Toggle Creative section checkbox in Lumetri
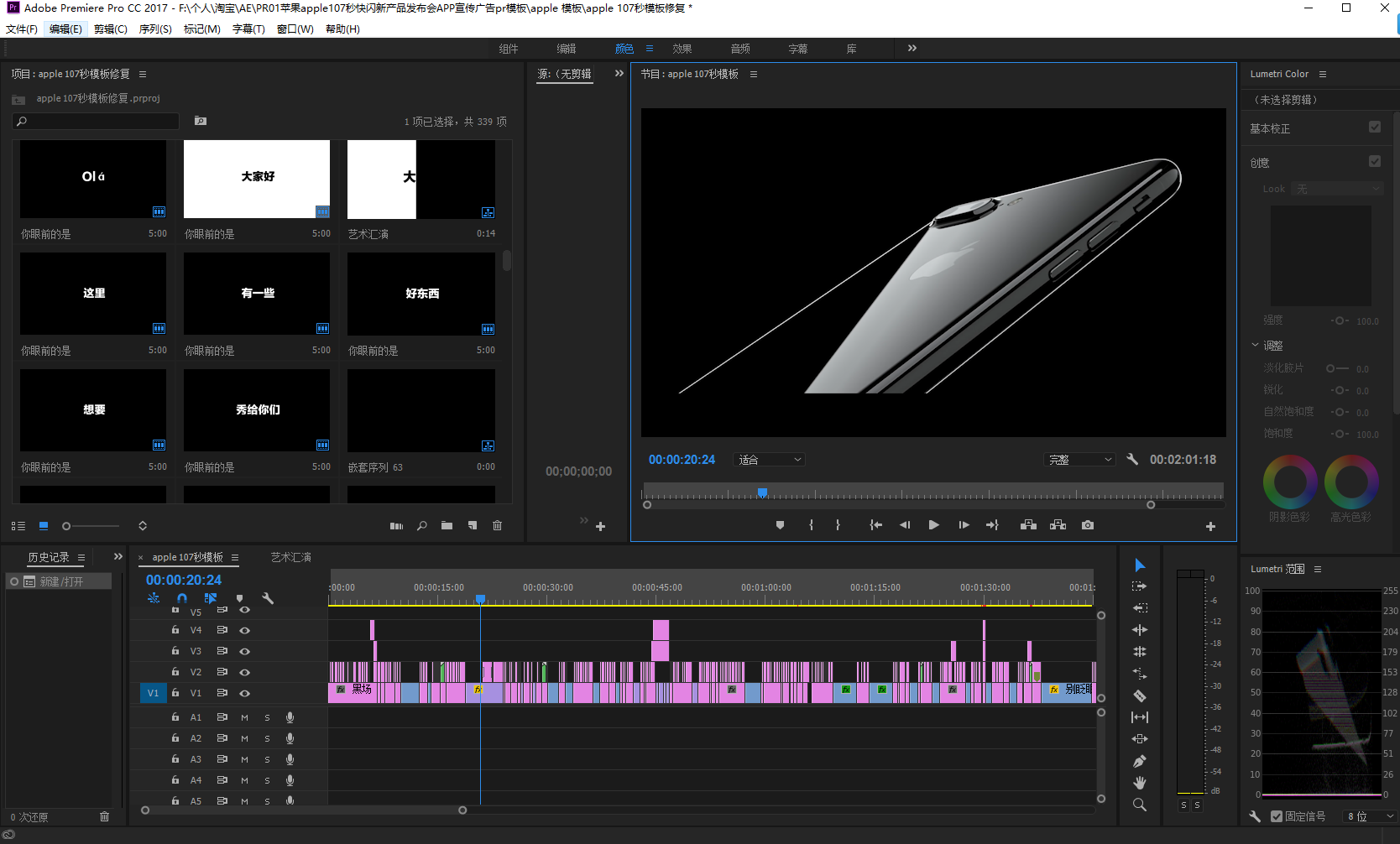This screenshot has width=1400, height=844. [1375, 161]
